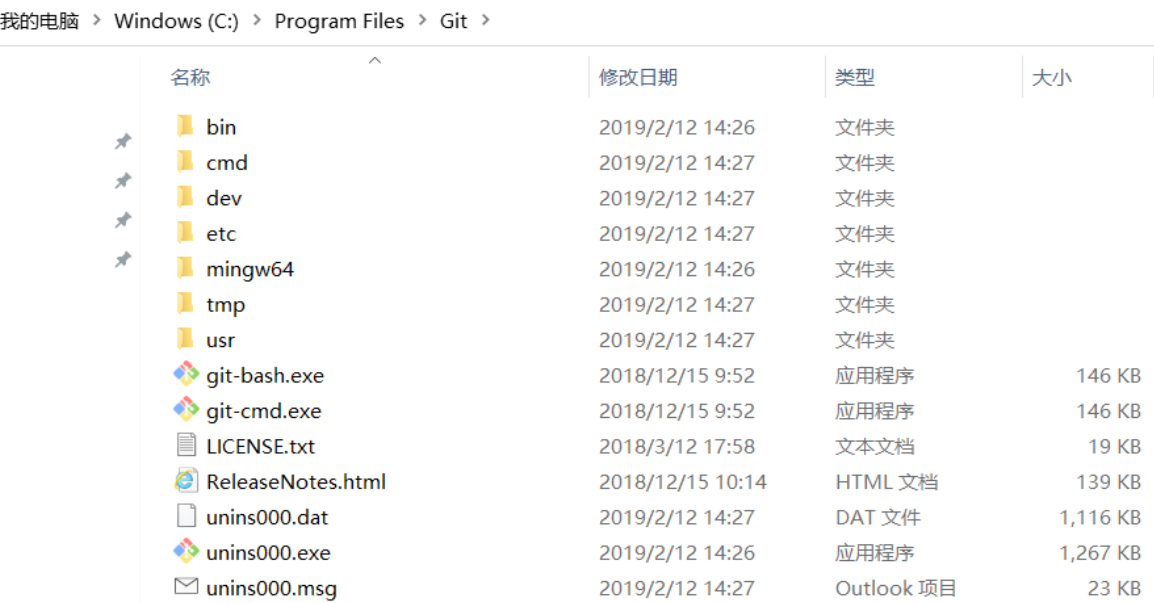
Task: Click the 1,116 KB size cell
Action: click(1100, 517)
